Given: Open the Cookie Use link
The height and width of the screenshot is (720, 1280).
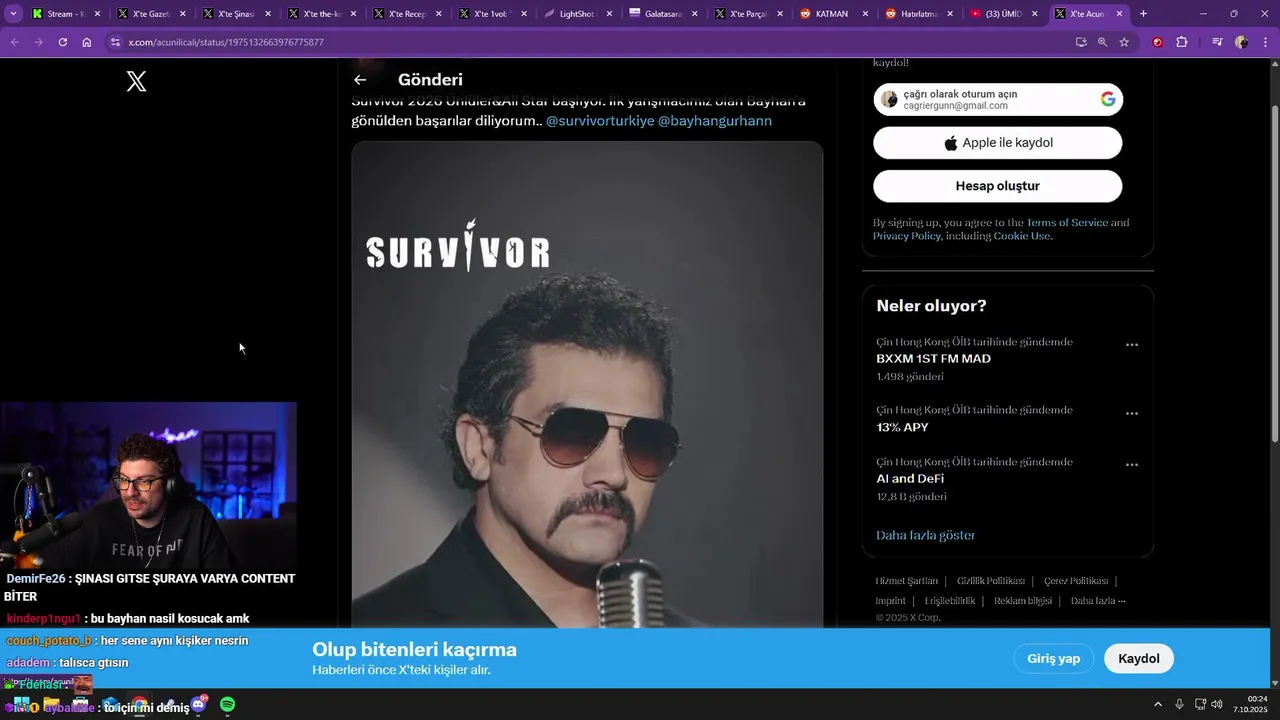Looking at the screenshot, I should (x=1021, y=236).
